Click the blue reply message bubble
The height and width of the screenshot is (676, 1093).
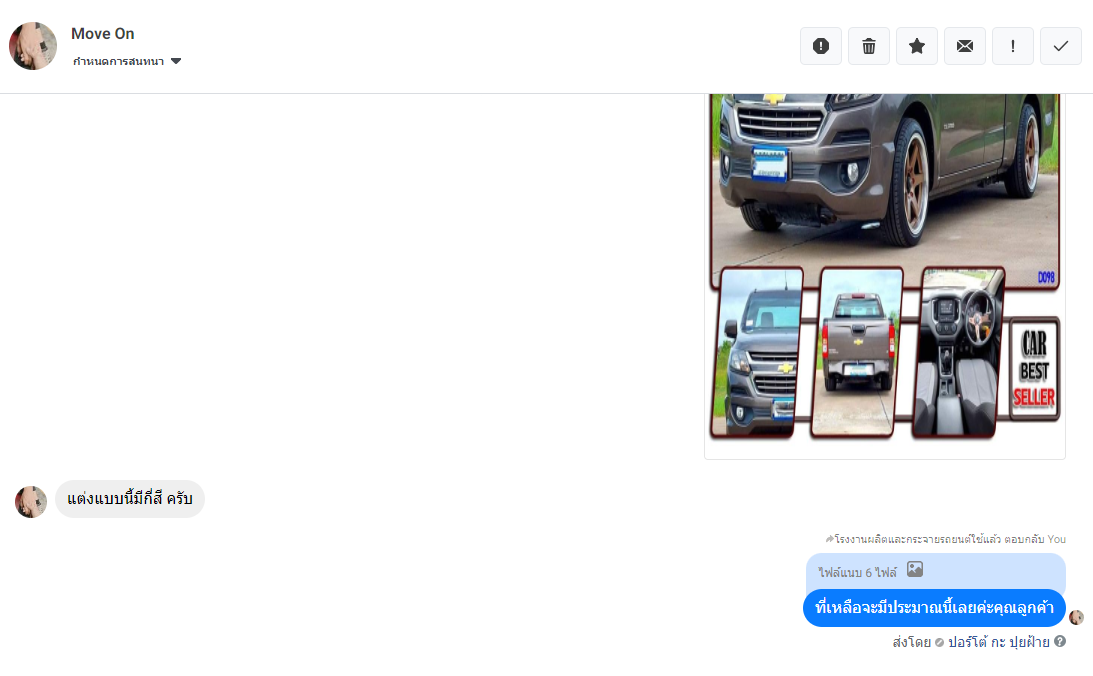pos(934,608)
